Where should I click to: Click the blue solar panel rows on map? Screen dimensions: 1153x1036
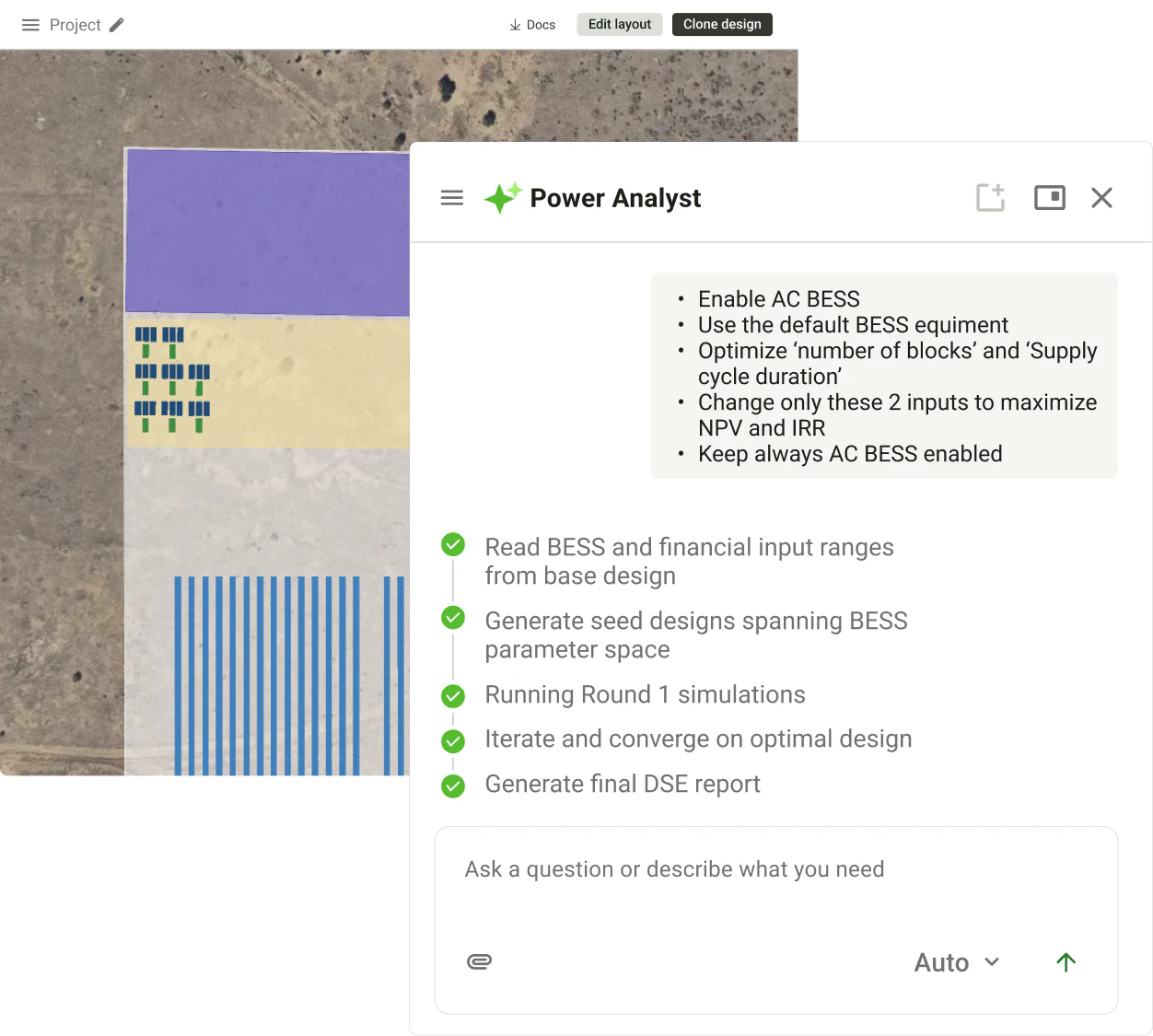click(x=288, y=675)
